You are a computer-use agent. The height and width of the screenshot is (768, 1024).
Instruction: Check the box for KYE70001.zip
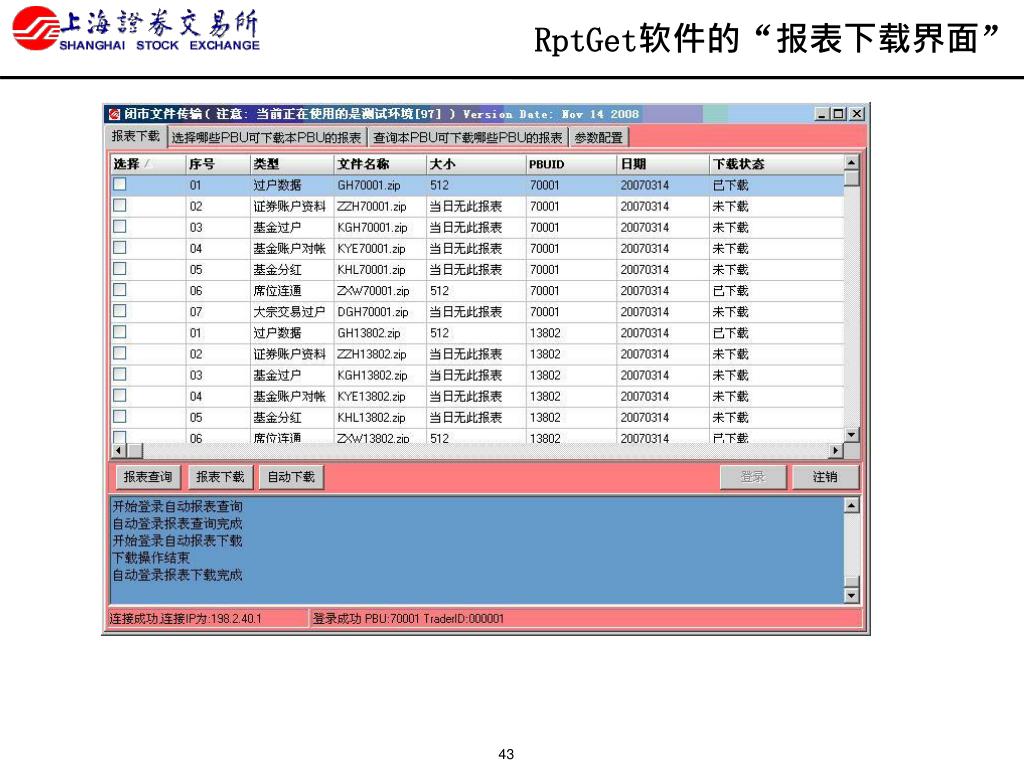pyautogui.click(x=120, y=248)
